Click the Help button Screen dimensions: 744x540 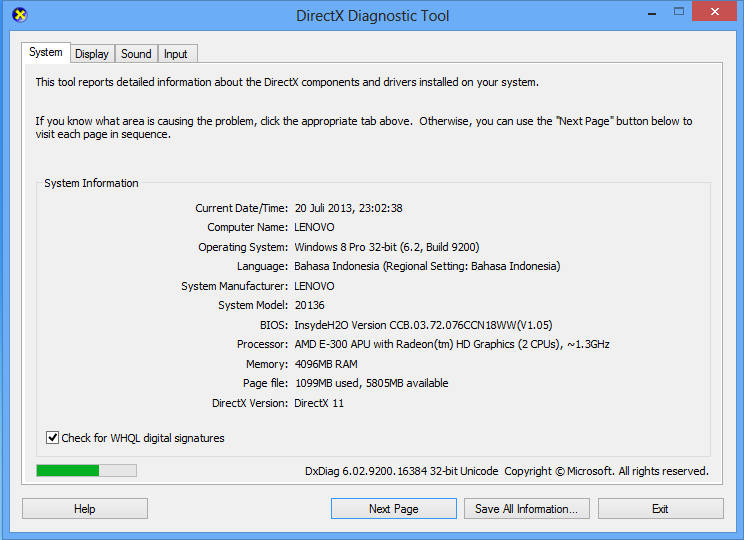[x=84, y=509]
